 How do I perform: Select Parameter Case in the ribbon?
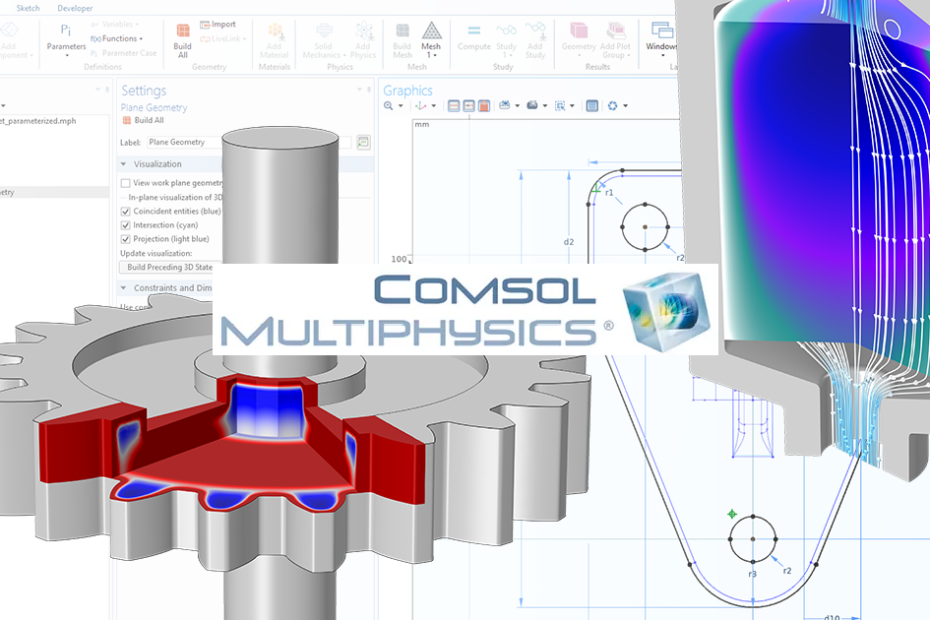(123, 53)
